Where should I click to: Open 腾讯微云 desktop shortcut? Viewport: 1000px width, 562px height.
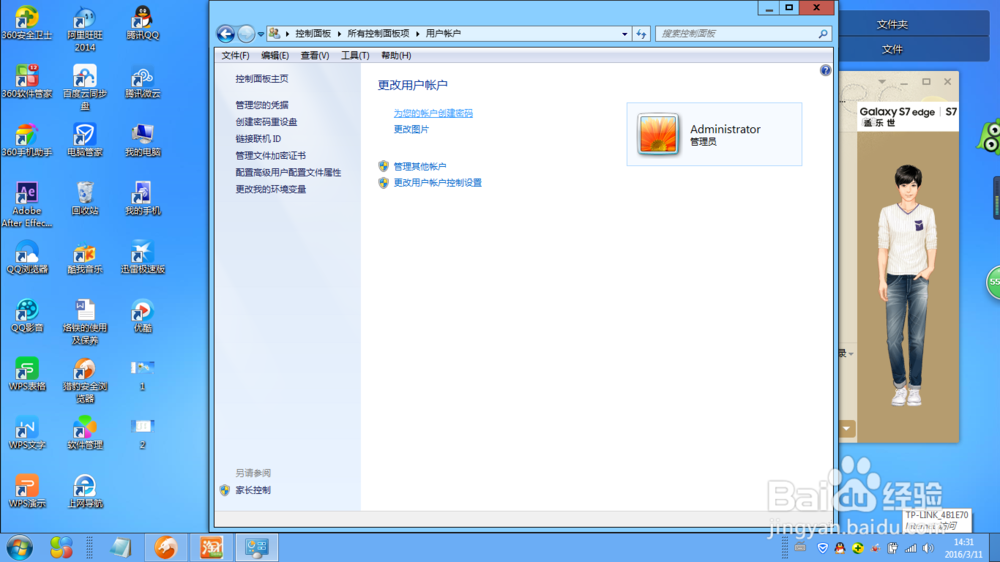point(143,82)
